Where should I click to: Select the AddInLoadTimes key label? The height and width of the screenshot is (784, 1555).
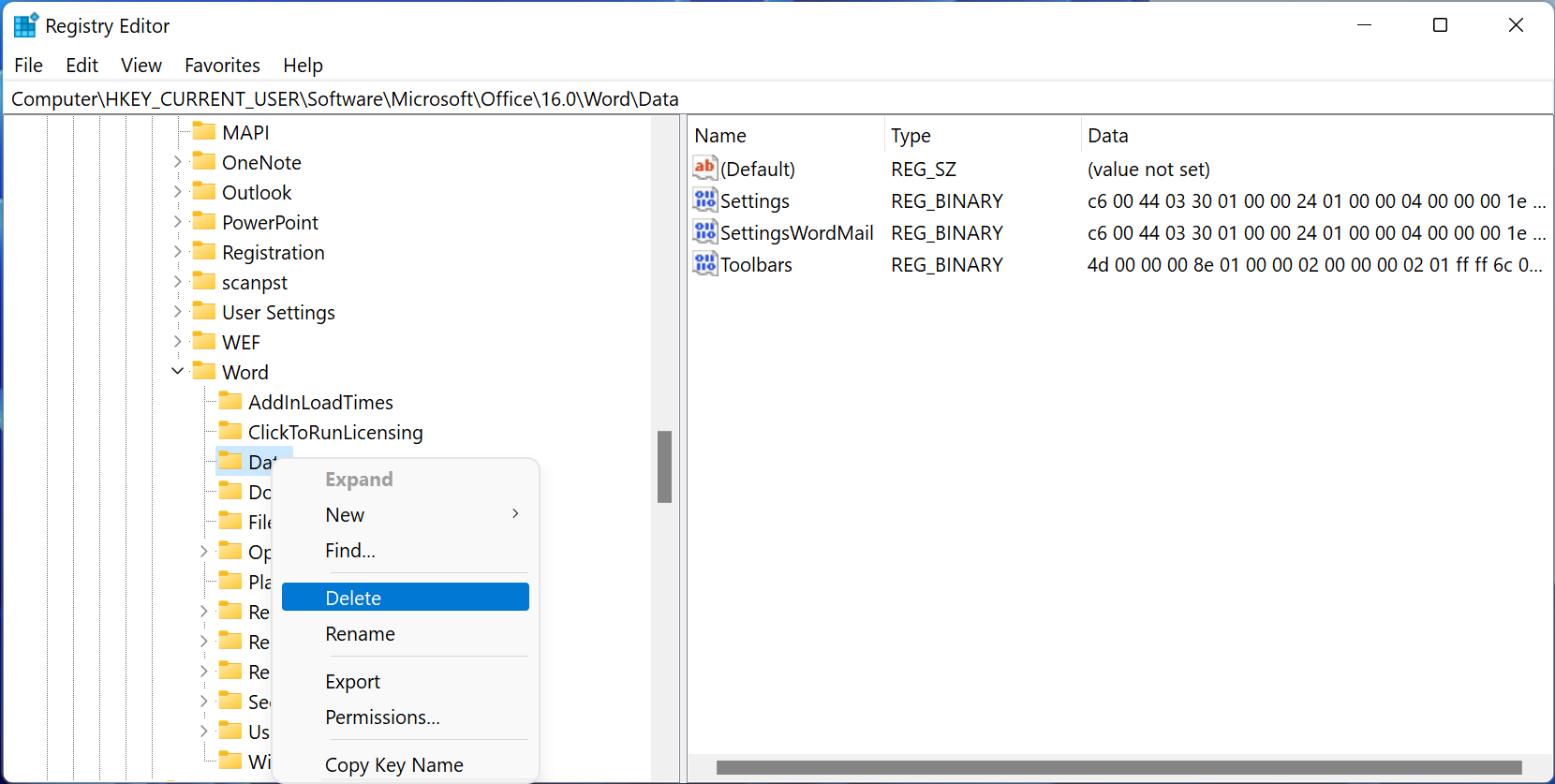coord(320,403)
